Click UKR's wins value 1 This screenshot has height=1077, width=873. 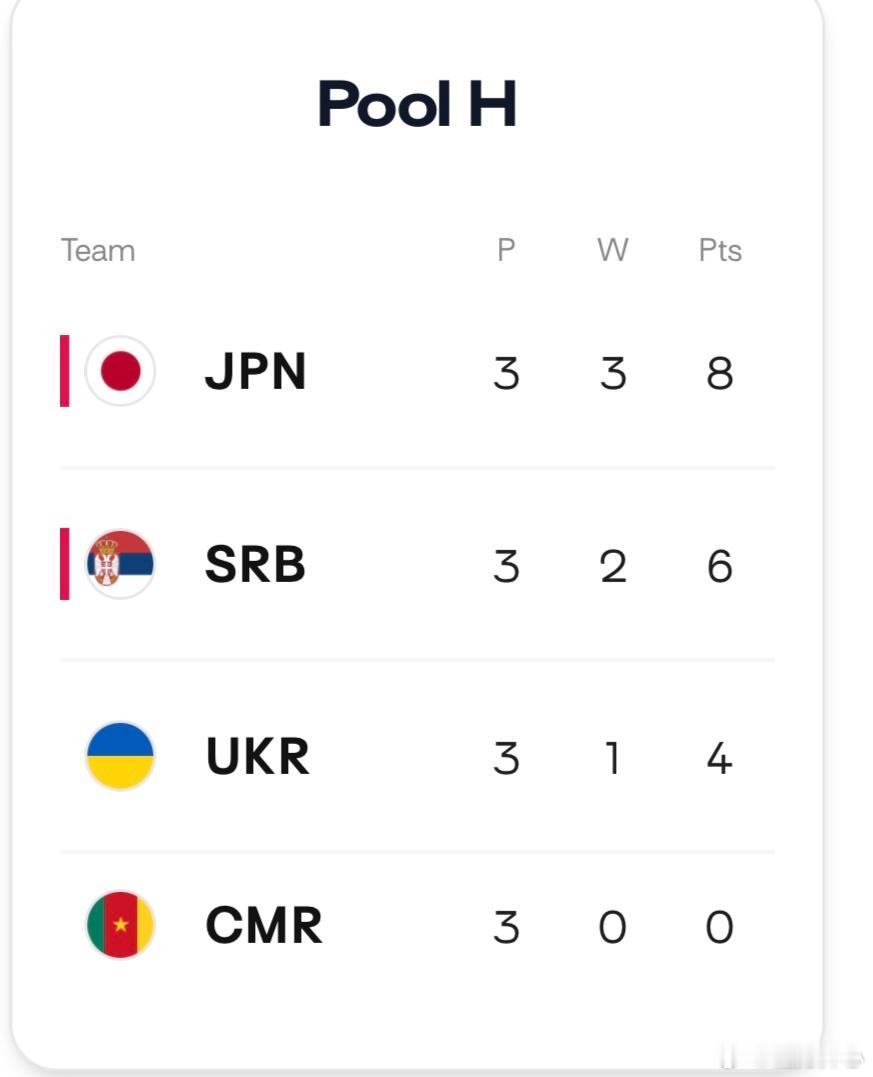[x=613, y=759]
